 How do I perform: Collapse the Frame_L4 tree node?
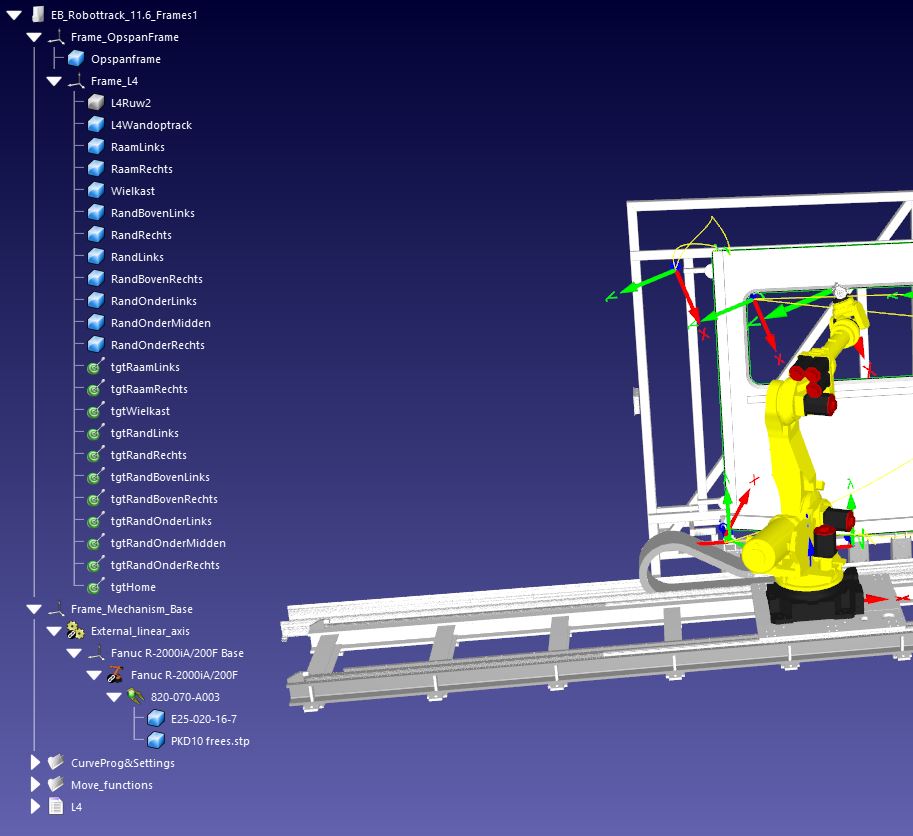pos(54,81)
